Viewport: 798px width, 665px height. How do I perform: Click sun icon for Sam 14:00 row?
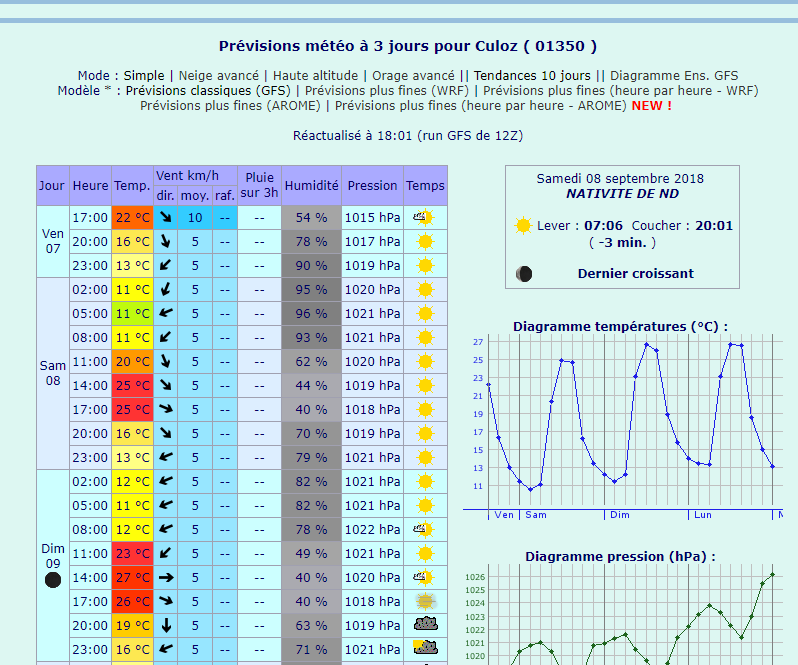click(x=425, y=386)
